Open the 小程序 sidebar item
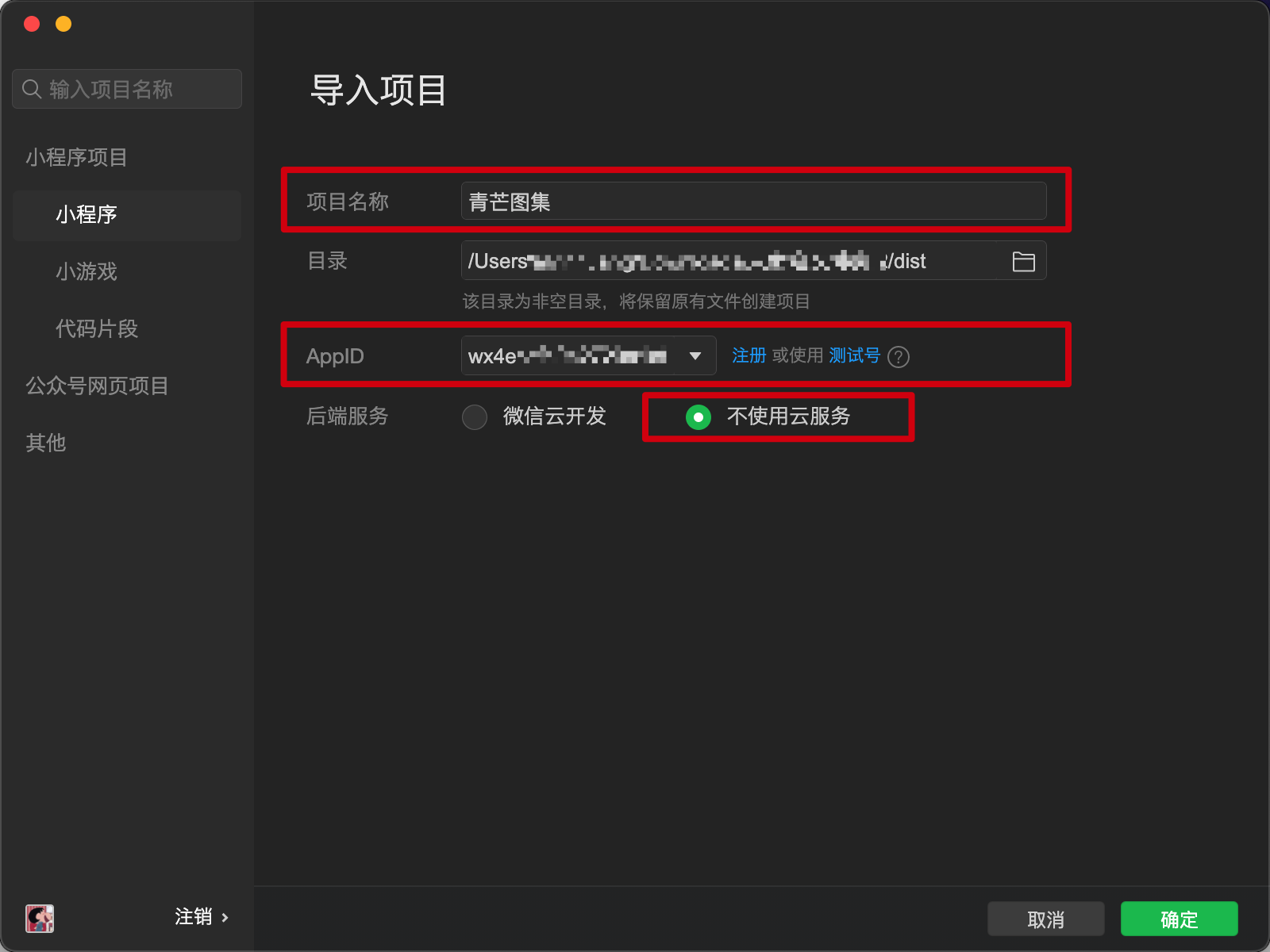This screenshot has width=1270, height=952. tap(127, 215)
